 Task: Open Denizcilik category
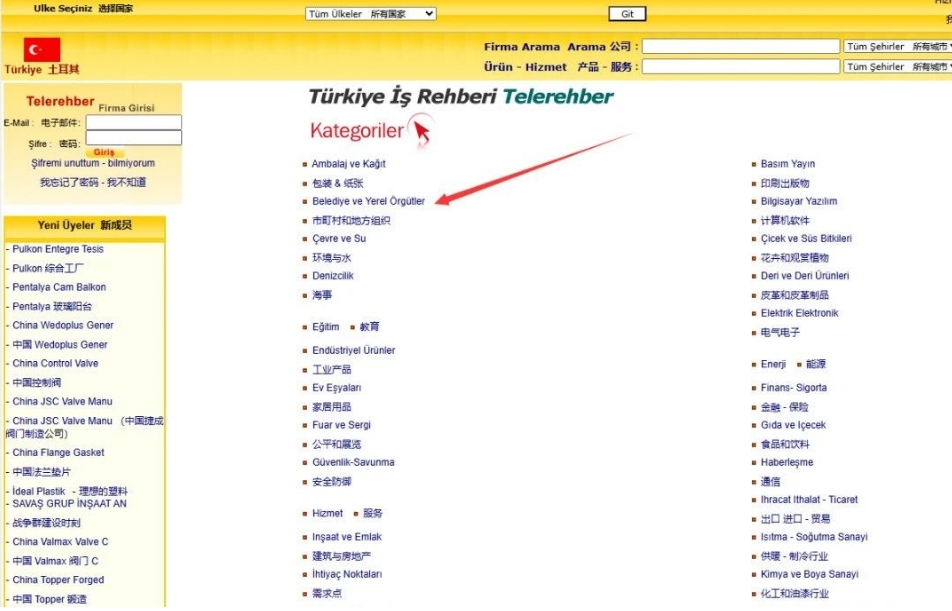coord(333,276)
